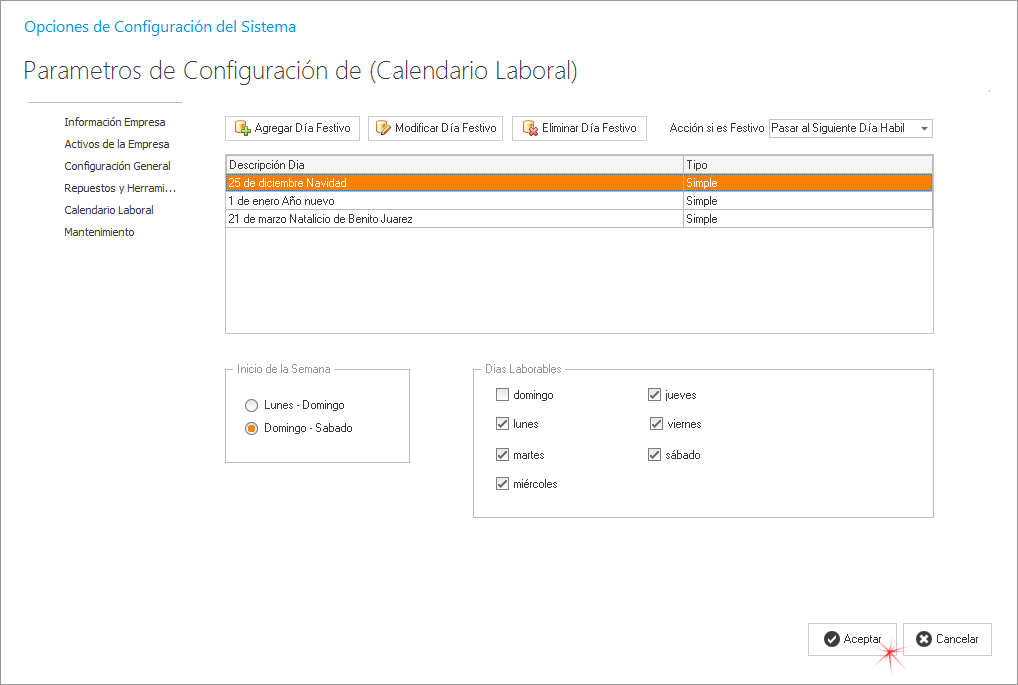Open Información Empresa settings section
Screen dimensions: 1018x685
coord(115,122)
